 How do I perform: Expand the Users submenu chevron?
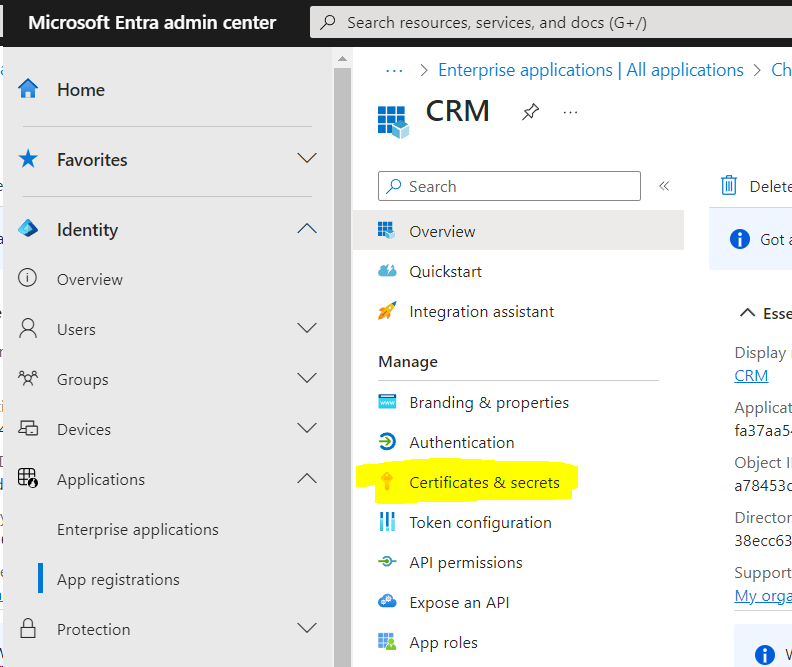point(307,328)
